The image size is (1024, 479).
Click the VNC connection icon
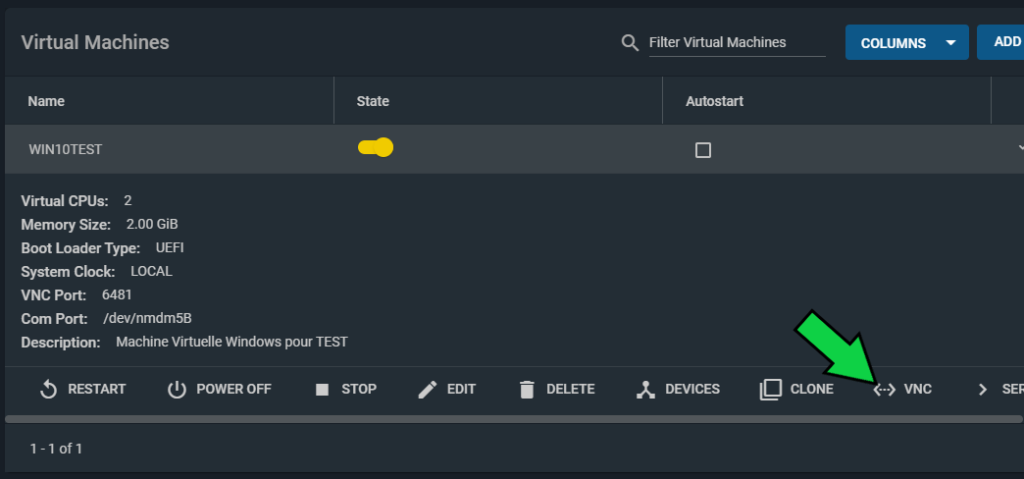click(x=884, y=390)
